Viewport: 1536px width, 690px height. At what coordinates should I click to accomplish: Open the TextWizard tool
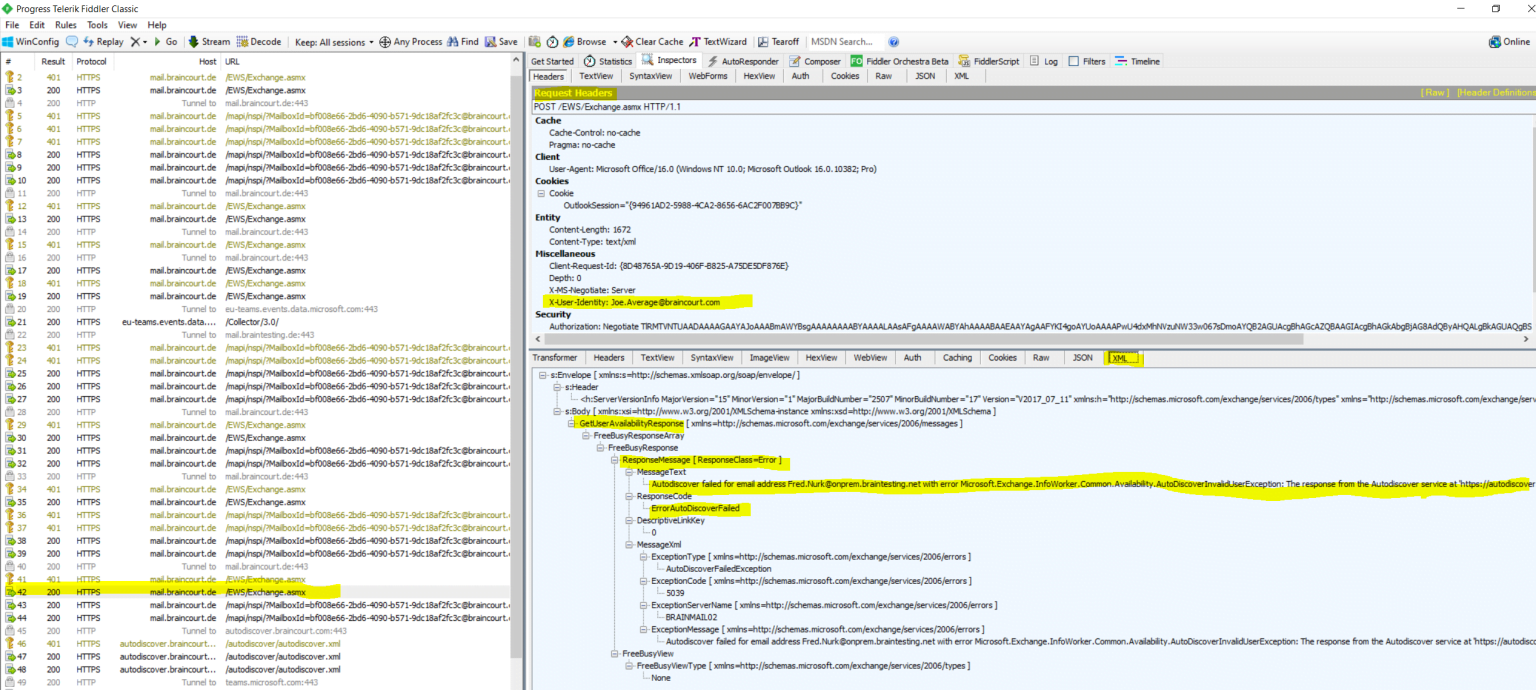(718, 42)
